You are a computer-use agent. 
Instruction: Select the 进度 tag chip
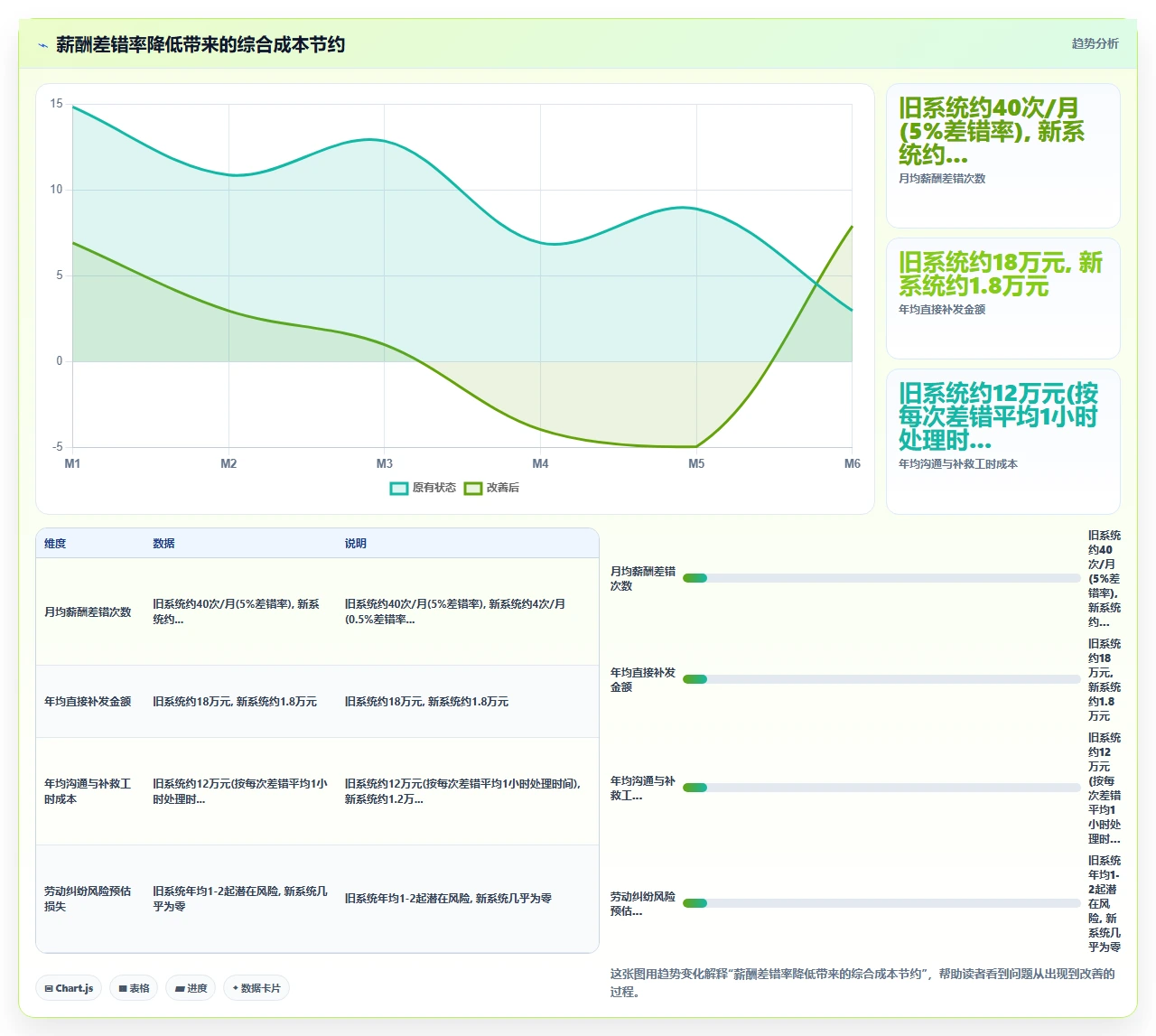[191, 988]
